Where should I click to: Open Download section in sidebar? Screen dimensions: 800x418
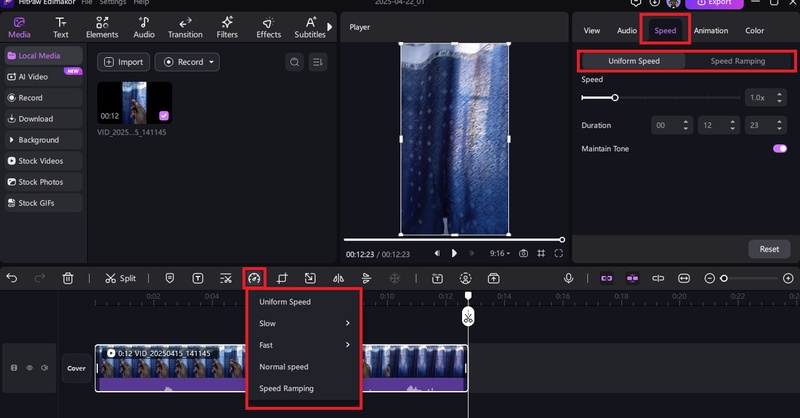tap(43, 119)
